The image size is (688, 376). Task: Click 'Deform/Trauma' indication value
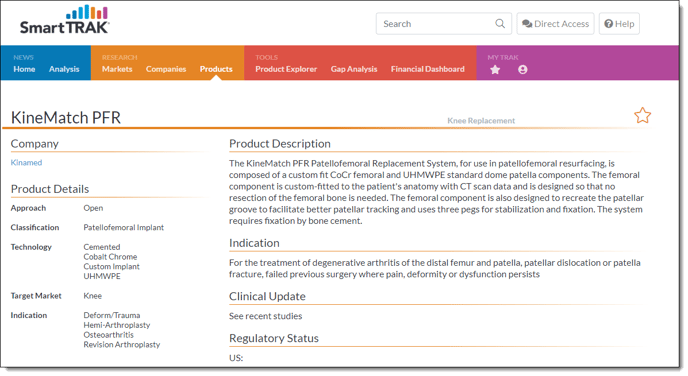click(x=112, y=315)
